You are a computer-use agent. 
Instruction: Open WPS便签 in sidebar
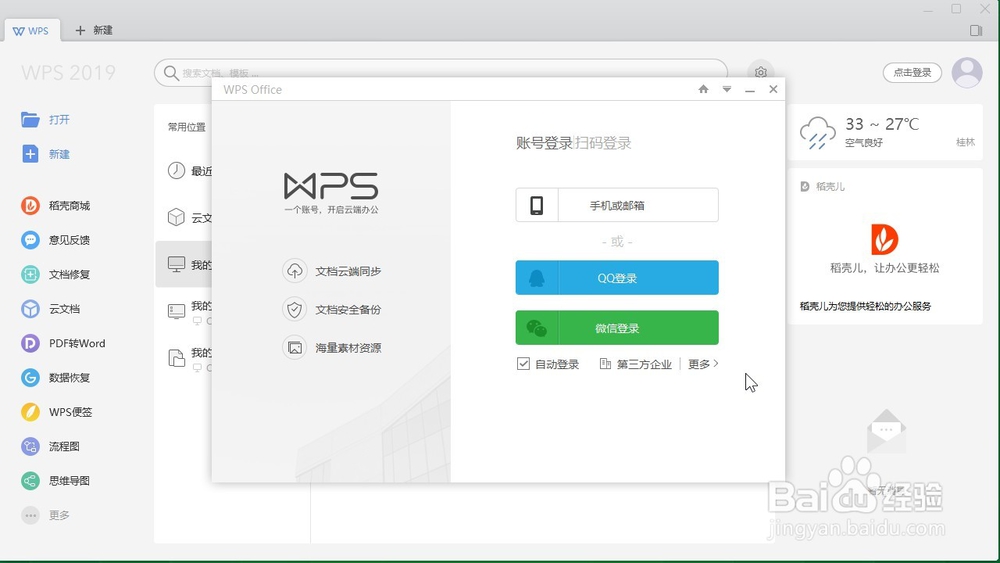57,412
